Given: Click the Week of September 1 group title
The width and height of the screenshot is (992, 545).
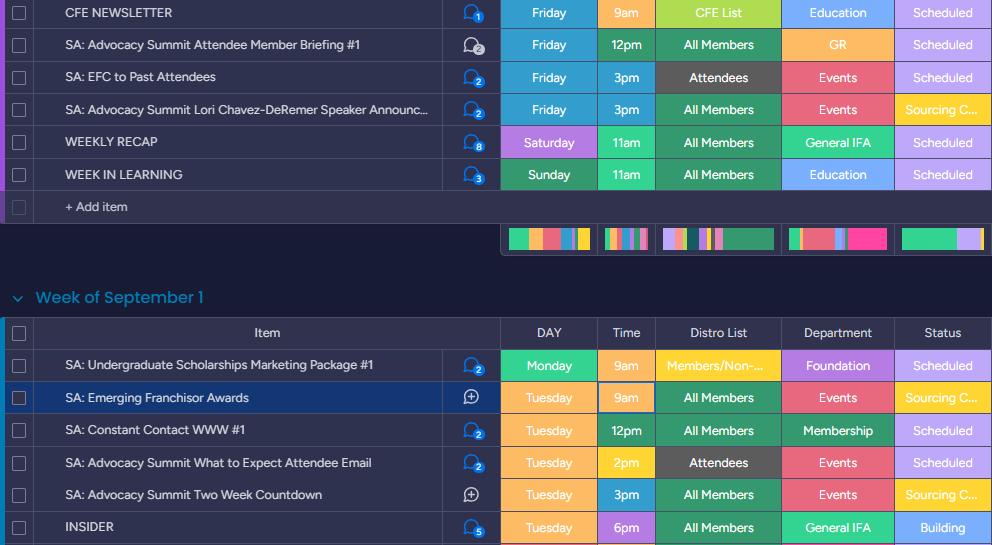Looking at the screenshot, I should [120, 298].
